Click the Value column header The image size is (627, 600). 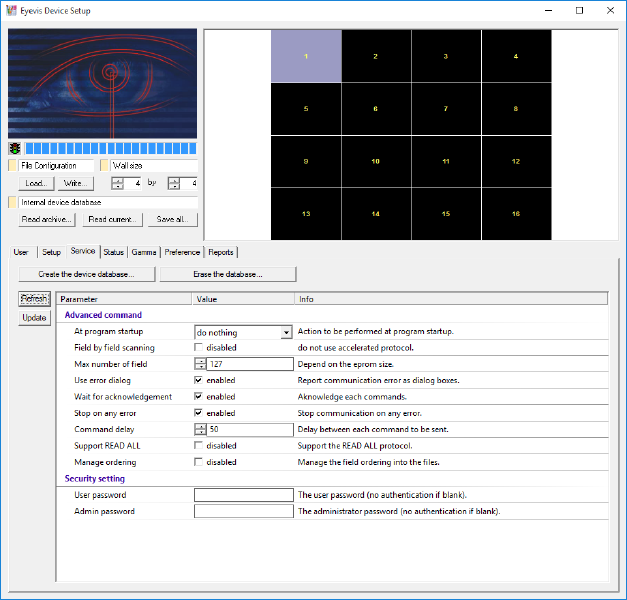point(243,299)
